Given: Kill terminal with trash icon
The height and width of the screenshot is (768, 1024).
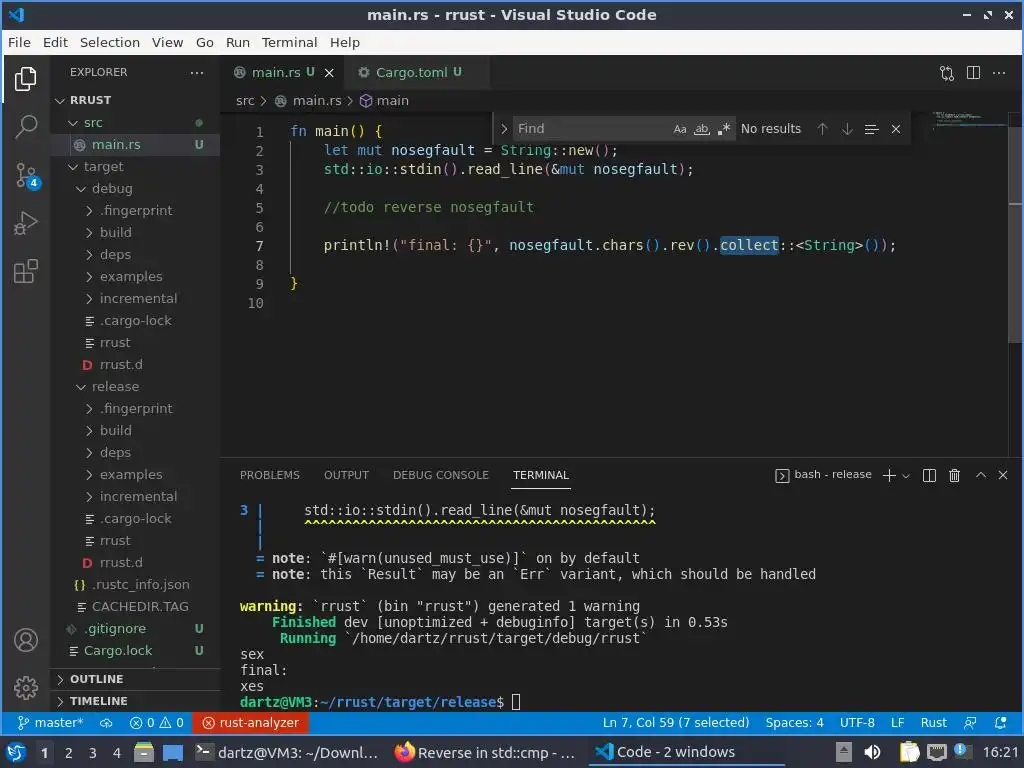Looking at the screenshot, I should point(954,475).
